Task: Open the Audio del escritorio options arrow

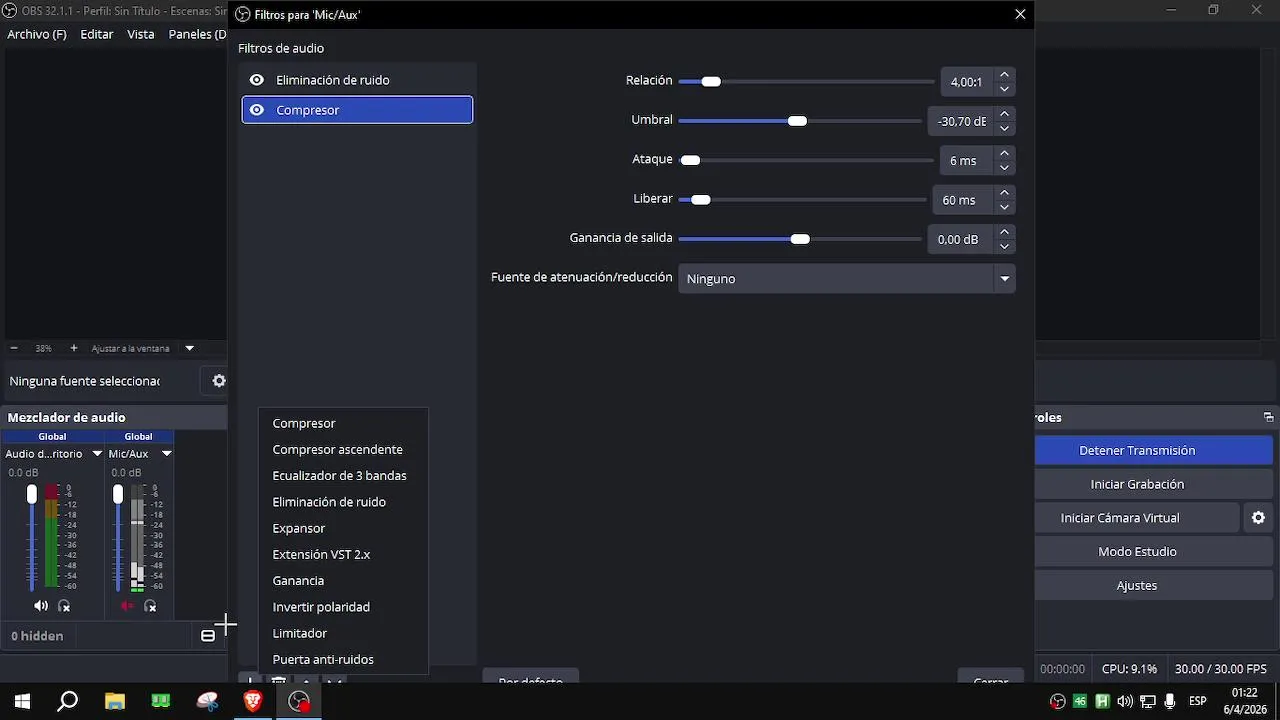Action: (97, 454)
